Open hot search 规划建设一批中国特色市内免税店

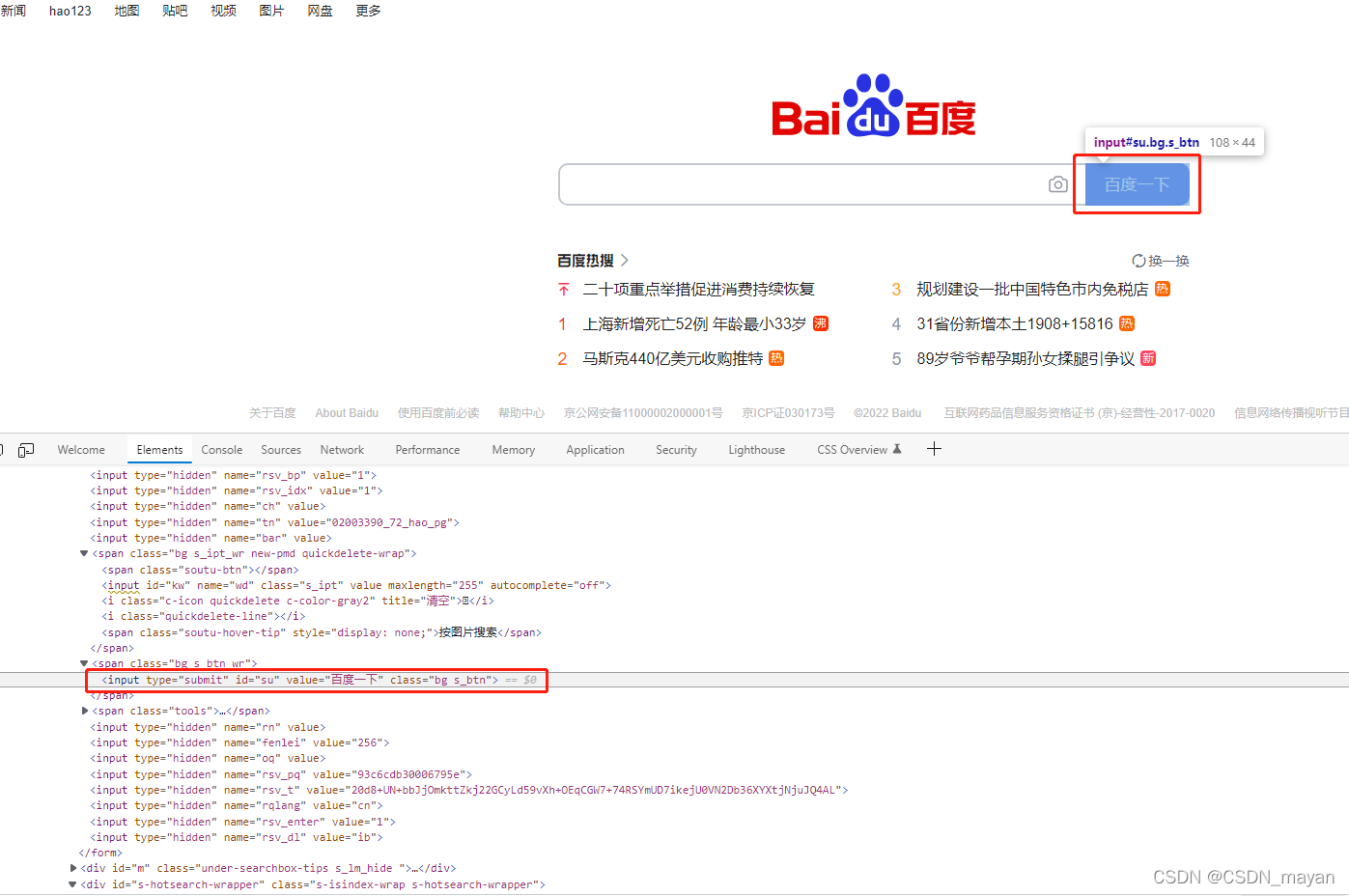(1032, 290)
